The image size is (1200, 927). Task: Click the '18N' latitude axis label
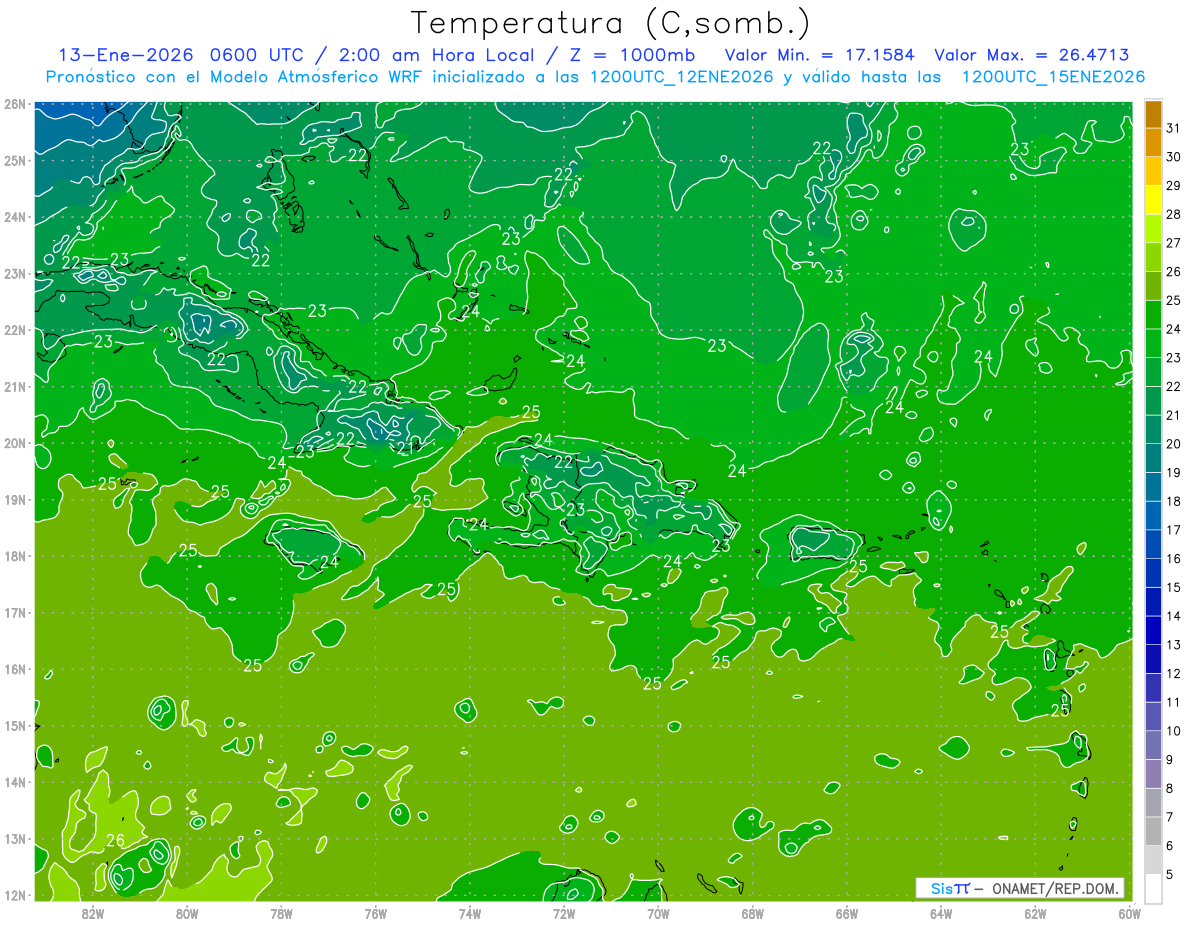click(14, 556)
